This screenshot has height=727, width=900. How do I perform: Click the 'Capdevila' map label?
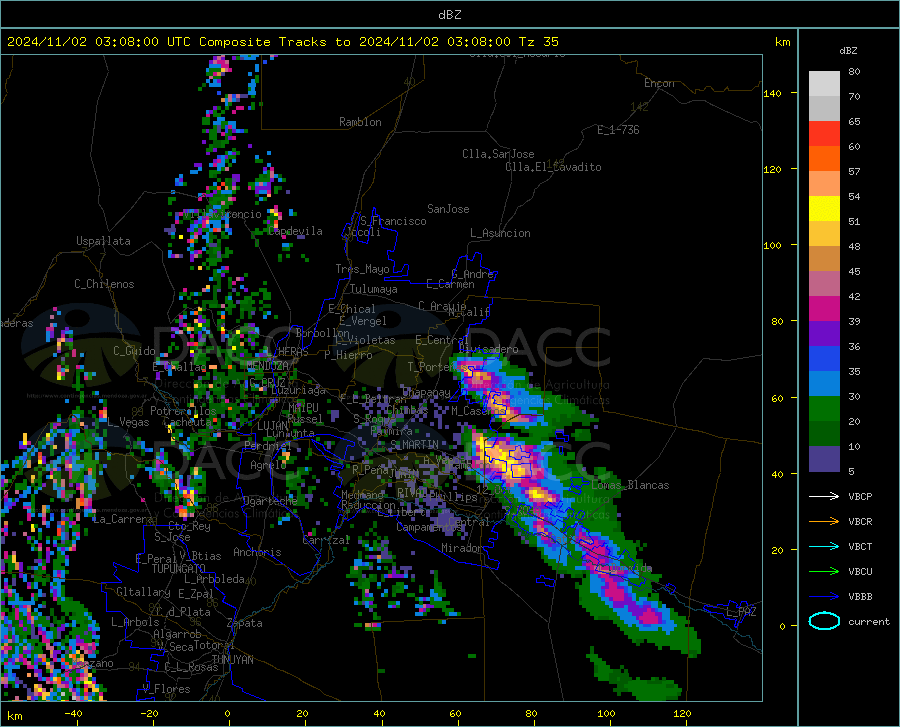295,231
